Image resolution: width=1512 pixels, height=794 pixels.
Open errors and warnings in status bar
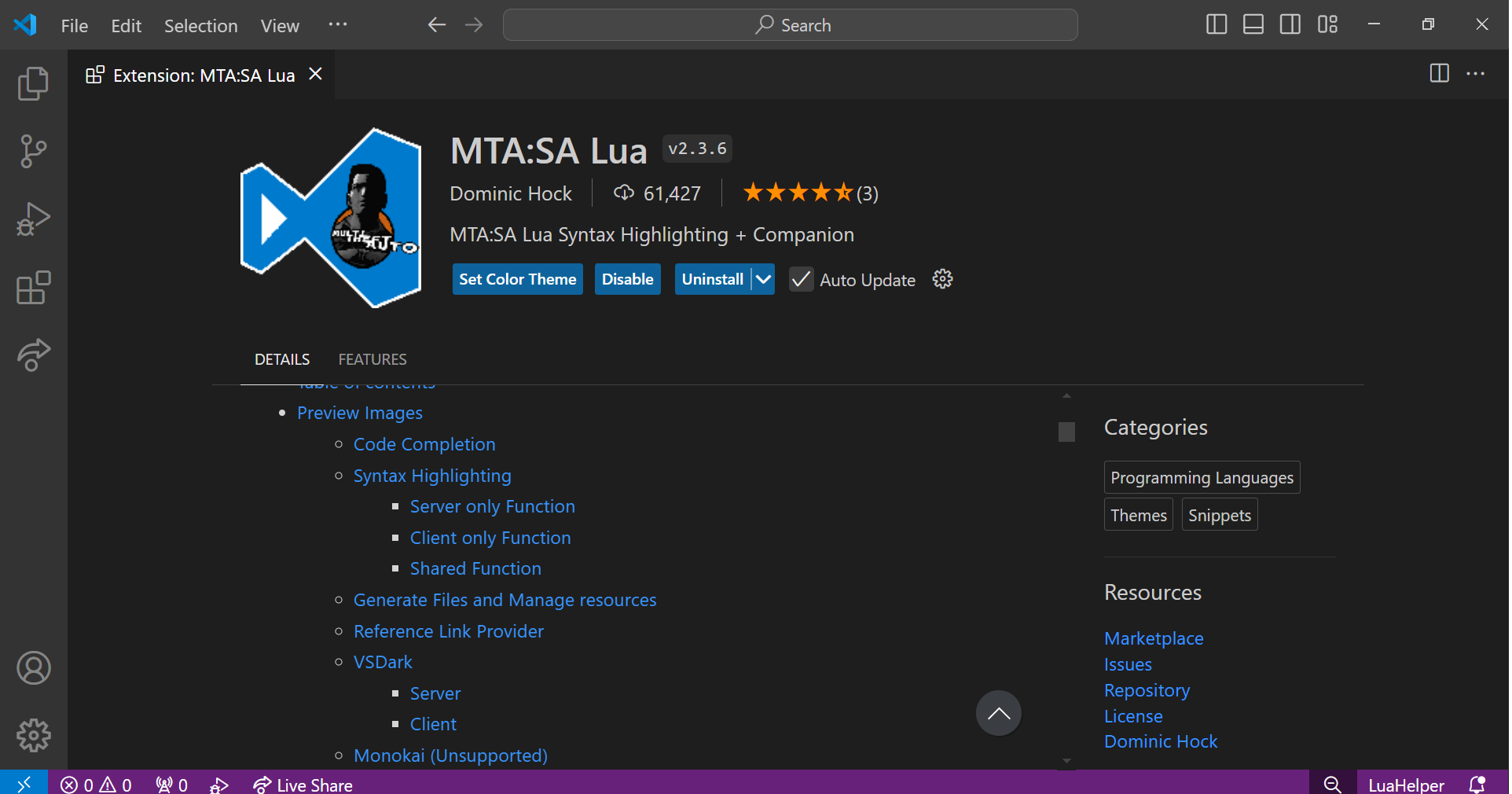click(x=96, y=785)
